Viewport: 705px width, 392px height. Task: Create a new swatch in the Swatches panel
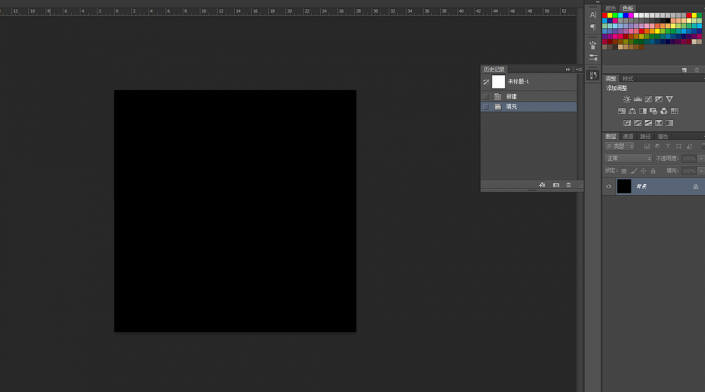click(684, 70)
